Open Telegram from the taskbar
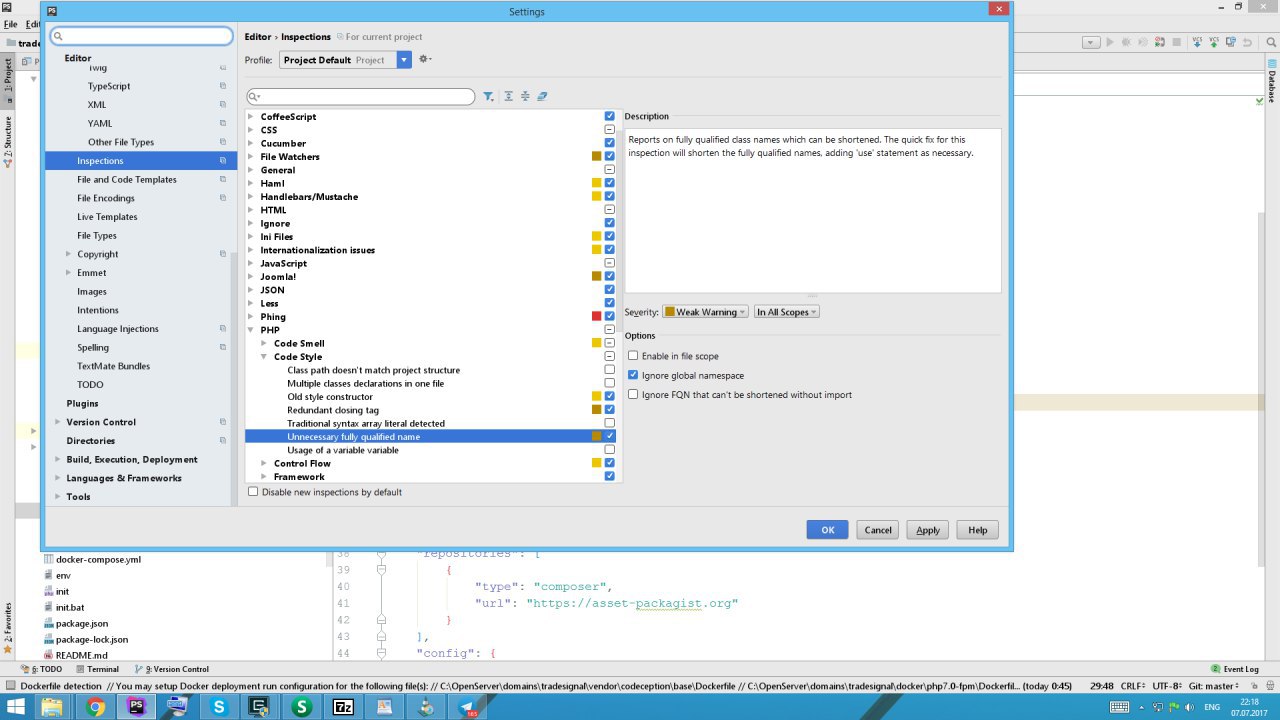The image size is (1280, 720). pyautogui.click(x=467, y=707)
